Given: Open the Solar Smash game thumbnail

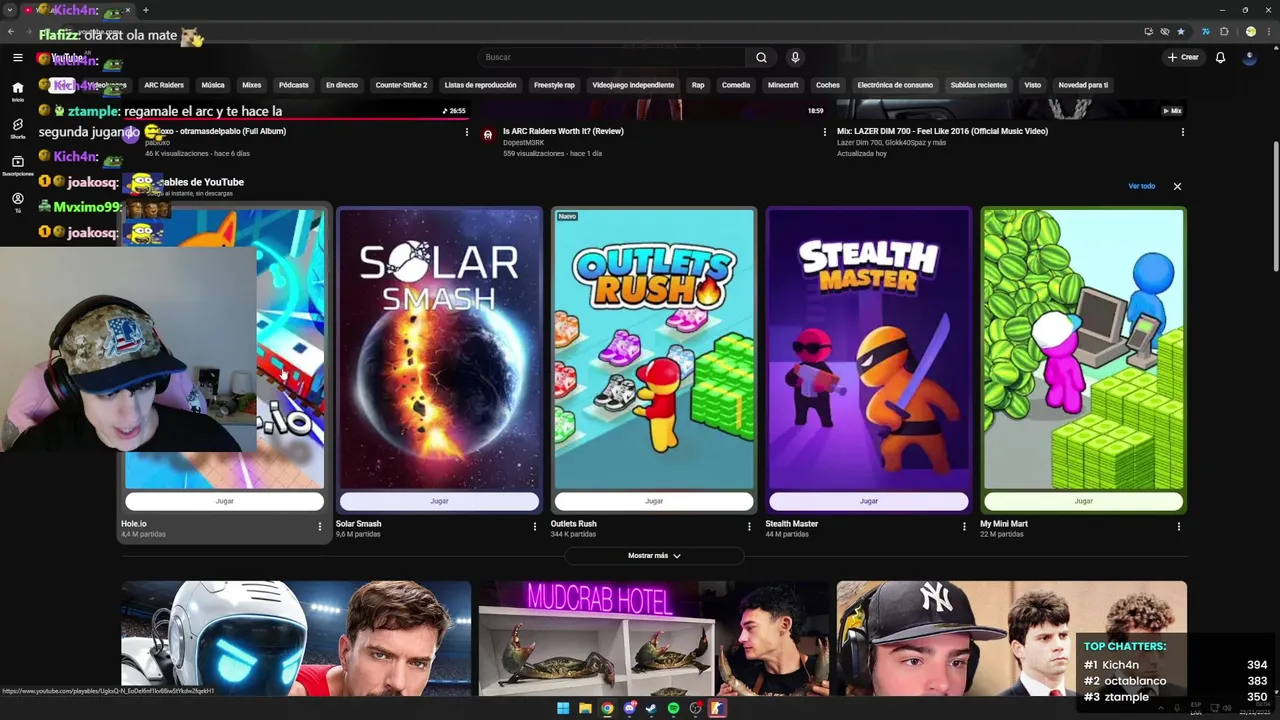Looking at the screenshot, I should [x=439, y=348].
